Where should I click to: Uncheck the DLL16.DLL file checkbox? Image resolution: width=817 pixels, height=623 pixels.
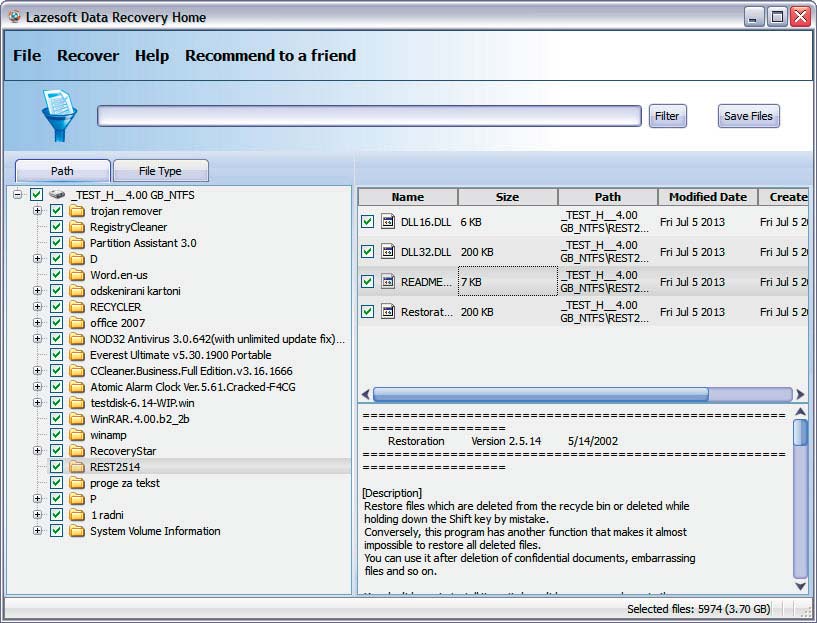click(x=367, y=221)
